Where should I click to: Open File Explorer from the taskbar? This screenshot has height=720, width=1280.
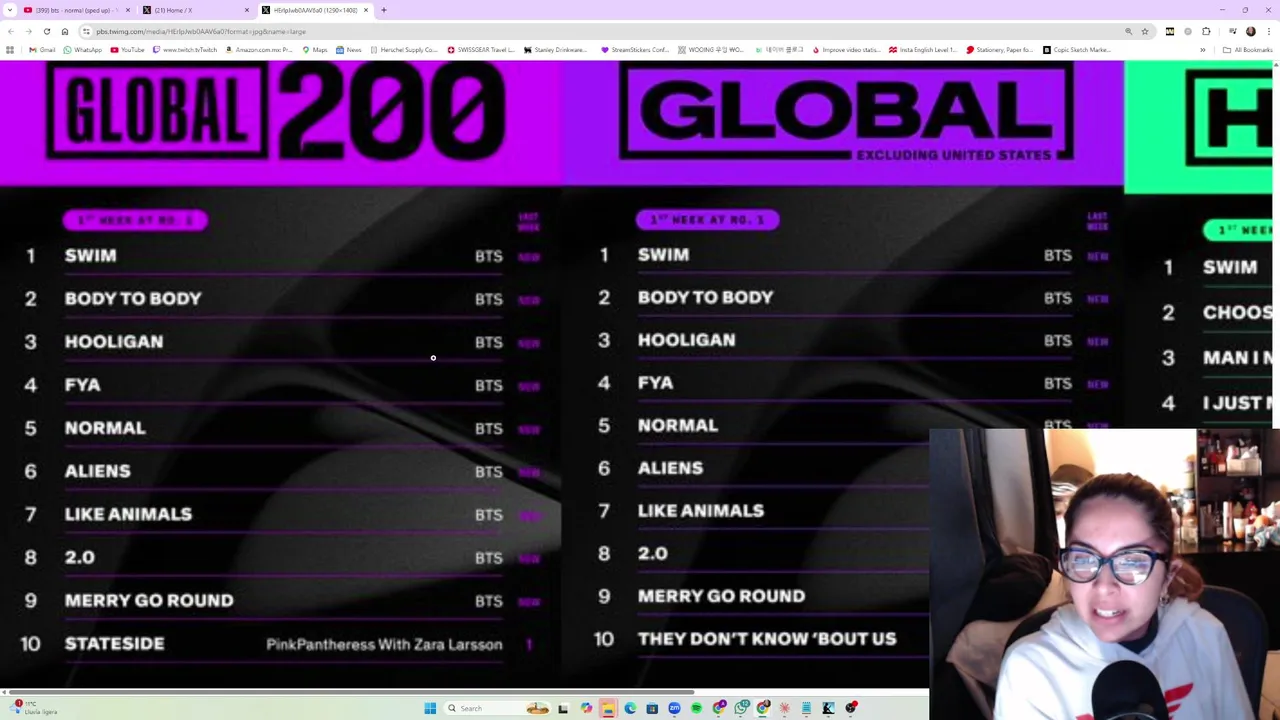(608, 708)
